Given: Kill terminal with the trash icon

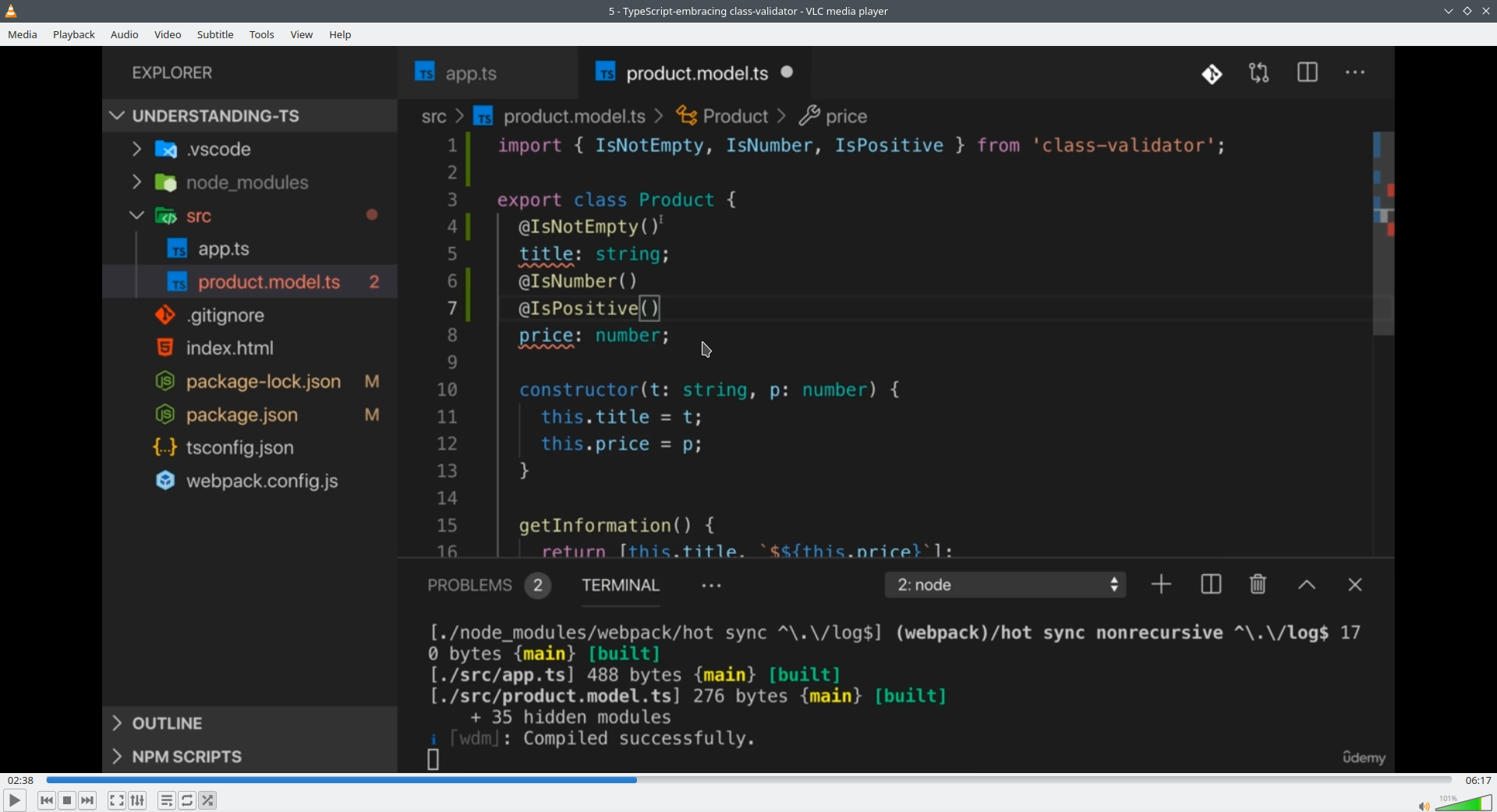Looking at the screenshot, I should tap(1258, 584).
